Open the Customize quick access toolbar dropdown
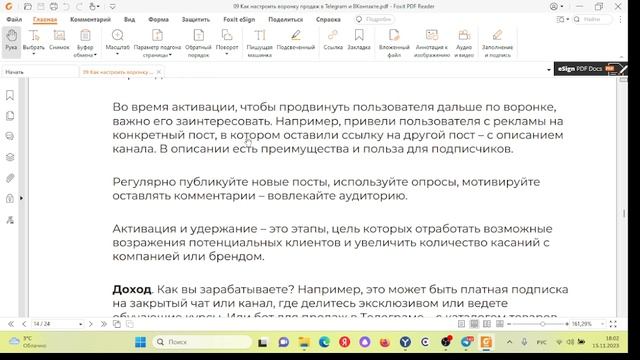Screen dimensions: 640x360 [x=112, y=7]
